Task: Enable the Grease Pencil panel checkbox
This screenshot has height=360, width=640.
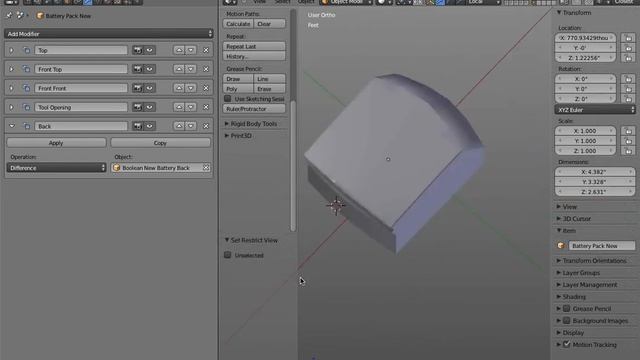Action: click(x=567, y=309)
